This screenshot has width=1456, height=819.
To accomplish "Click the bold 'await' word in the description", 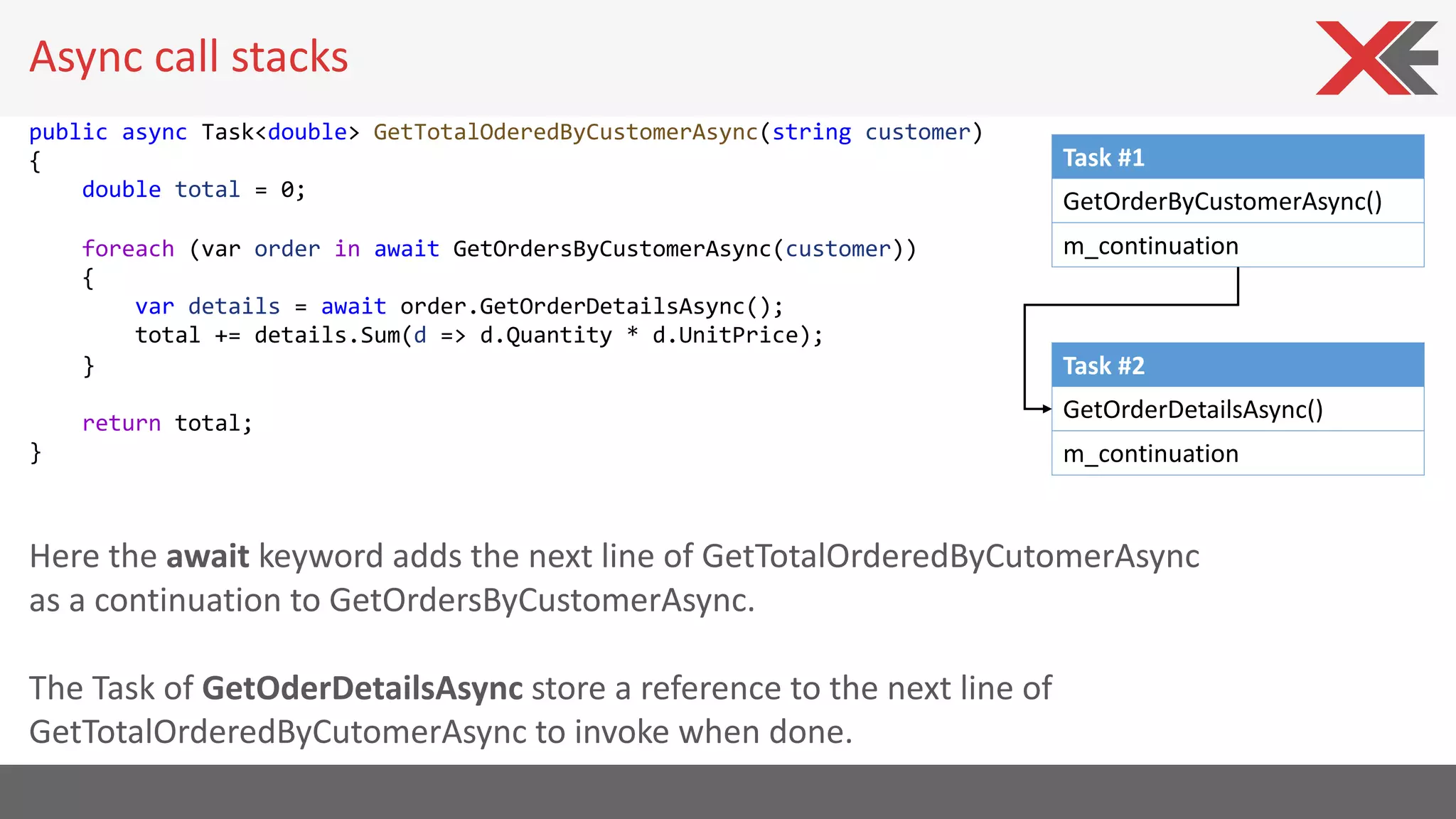I will coord(208,556).
